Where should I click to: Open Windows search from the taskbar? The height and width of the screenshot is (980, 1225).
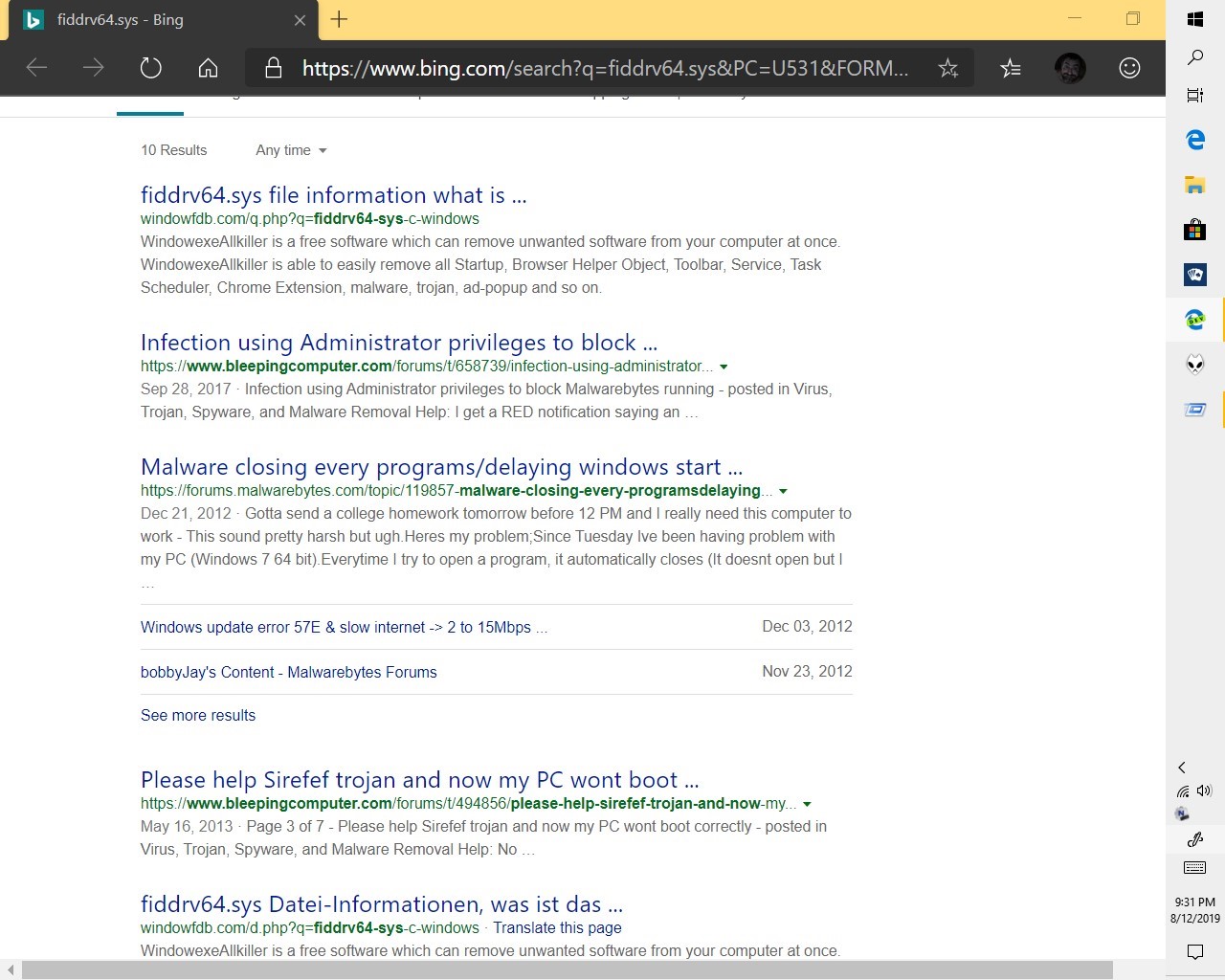pyautogui.click(x=1195, y=57)
